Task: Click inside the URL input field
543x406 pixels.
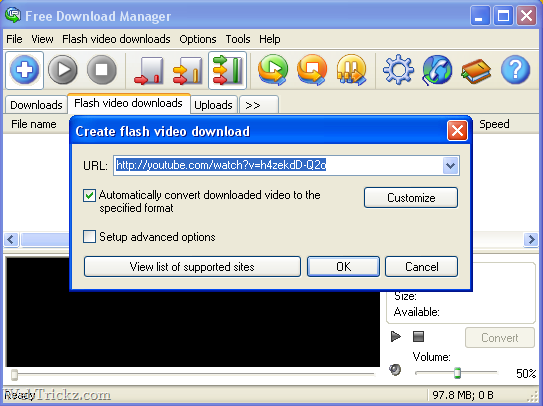Action: tap(278, 165)
